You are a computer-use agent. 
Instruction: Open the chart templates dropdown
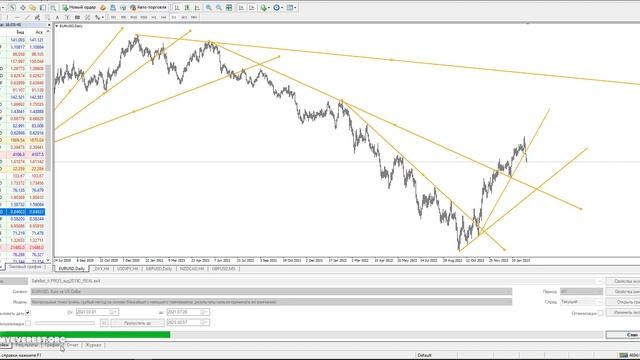point(291,7)
